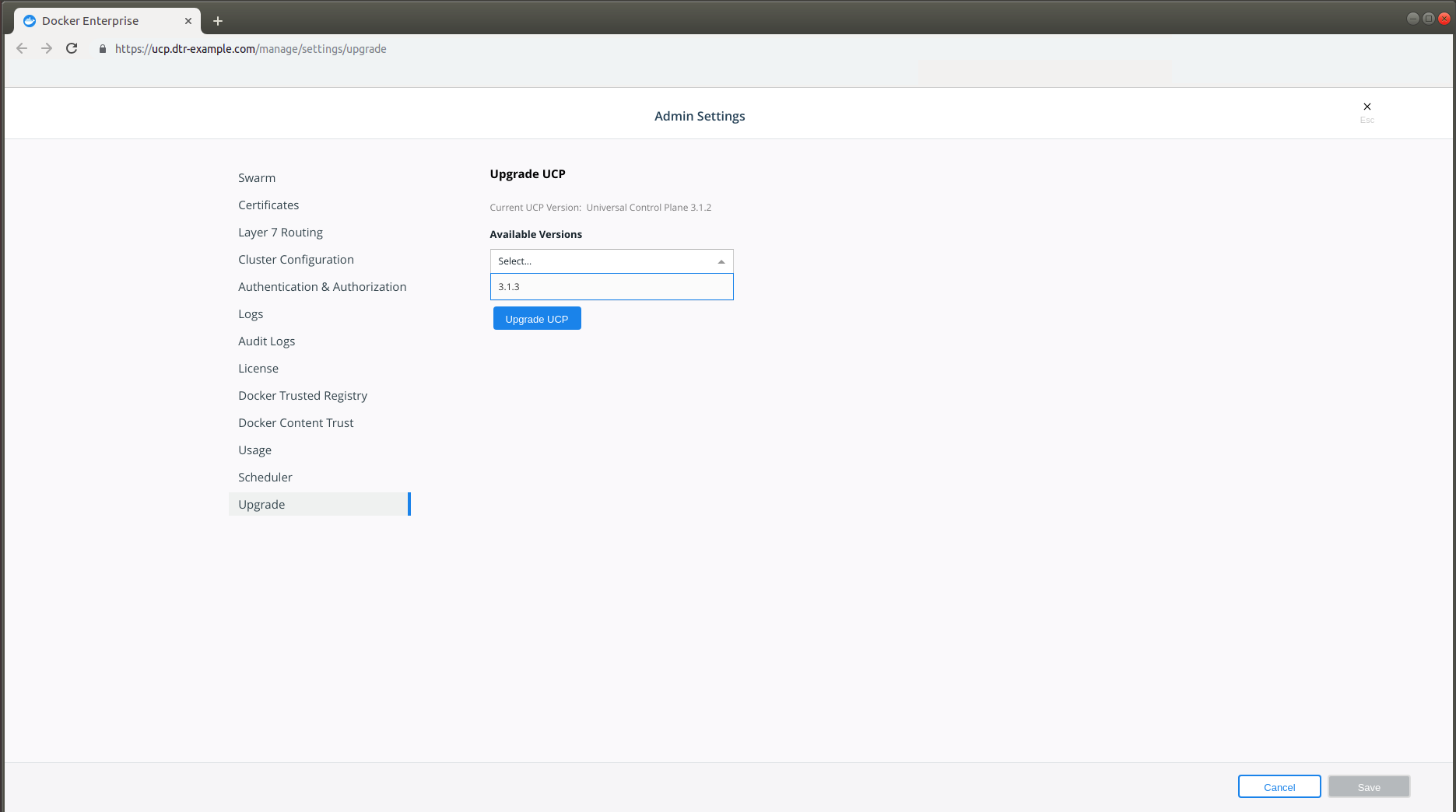The width and height of the screenshot is (1456, 812).
Task: Click the Docker Enterprise browser tab
Action: tap(107, 21)
